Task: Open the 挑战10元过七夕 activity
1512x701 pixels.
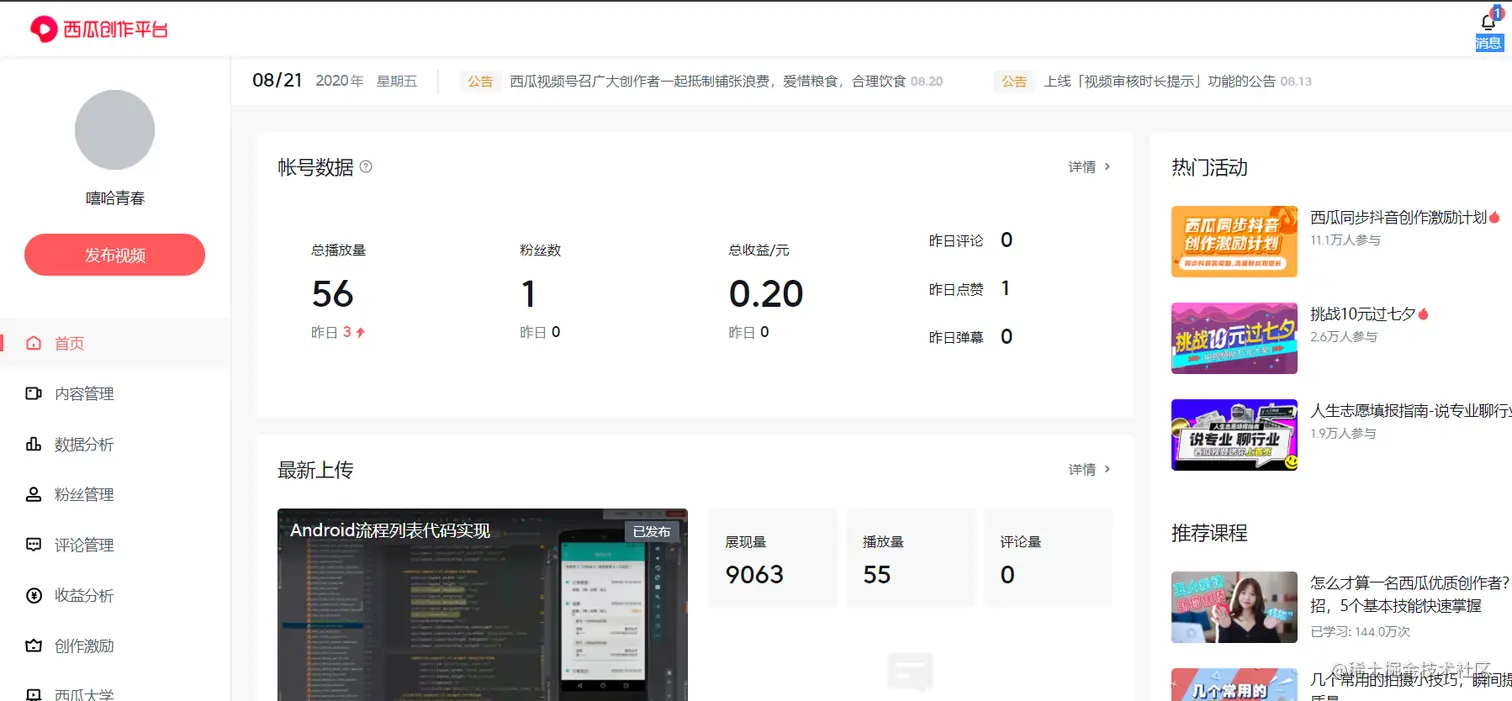Action: (x=1363, y=313)
